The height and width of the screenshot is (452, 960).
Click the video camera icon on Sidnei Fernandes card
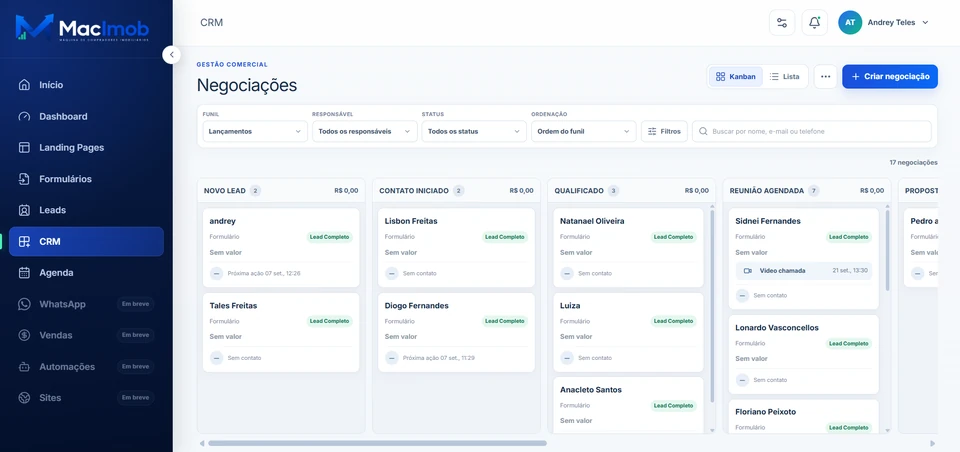click(748, 271)
